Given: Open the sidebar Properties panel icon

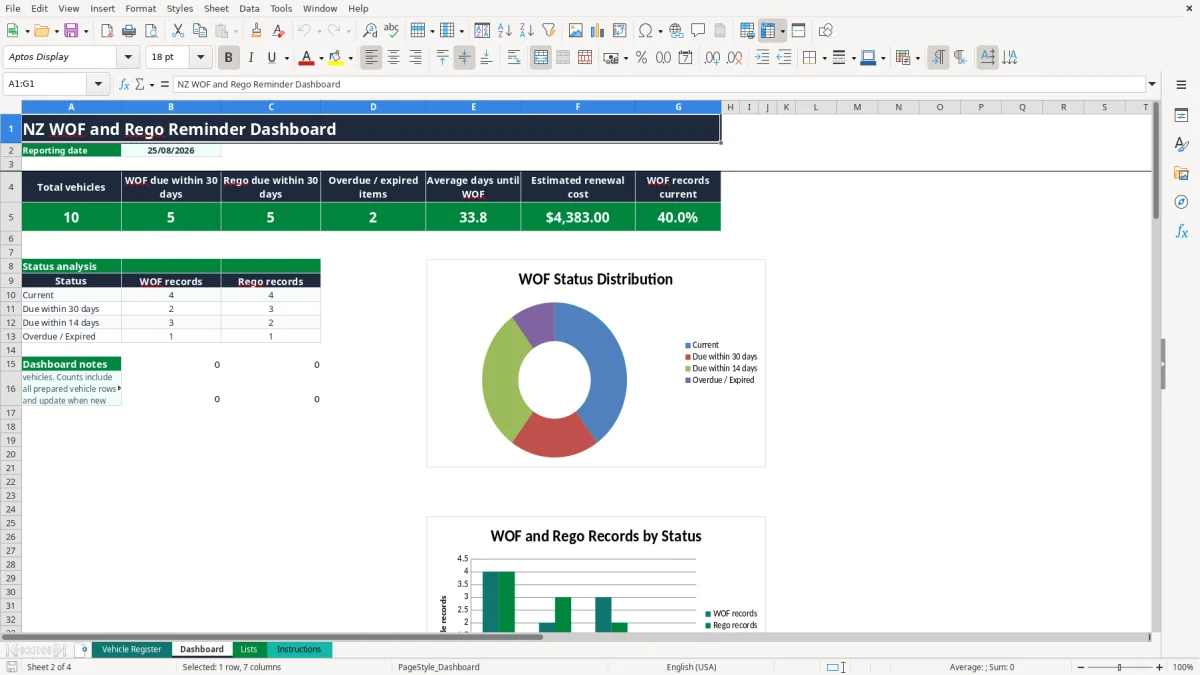Looking at the screenshot, I should coord(1181,115).
